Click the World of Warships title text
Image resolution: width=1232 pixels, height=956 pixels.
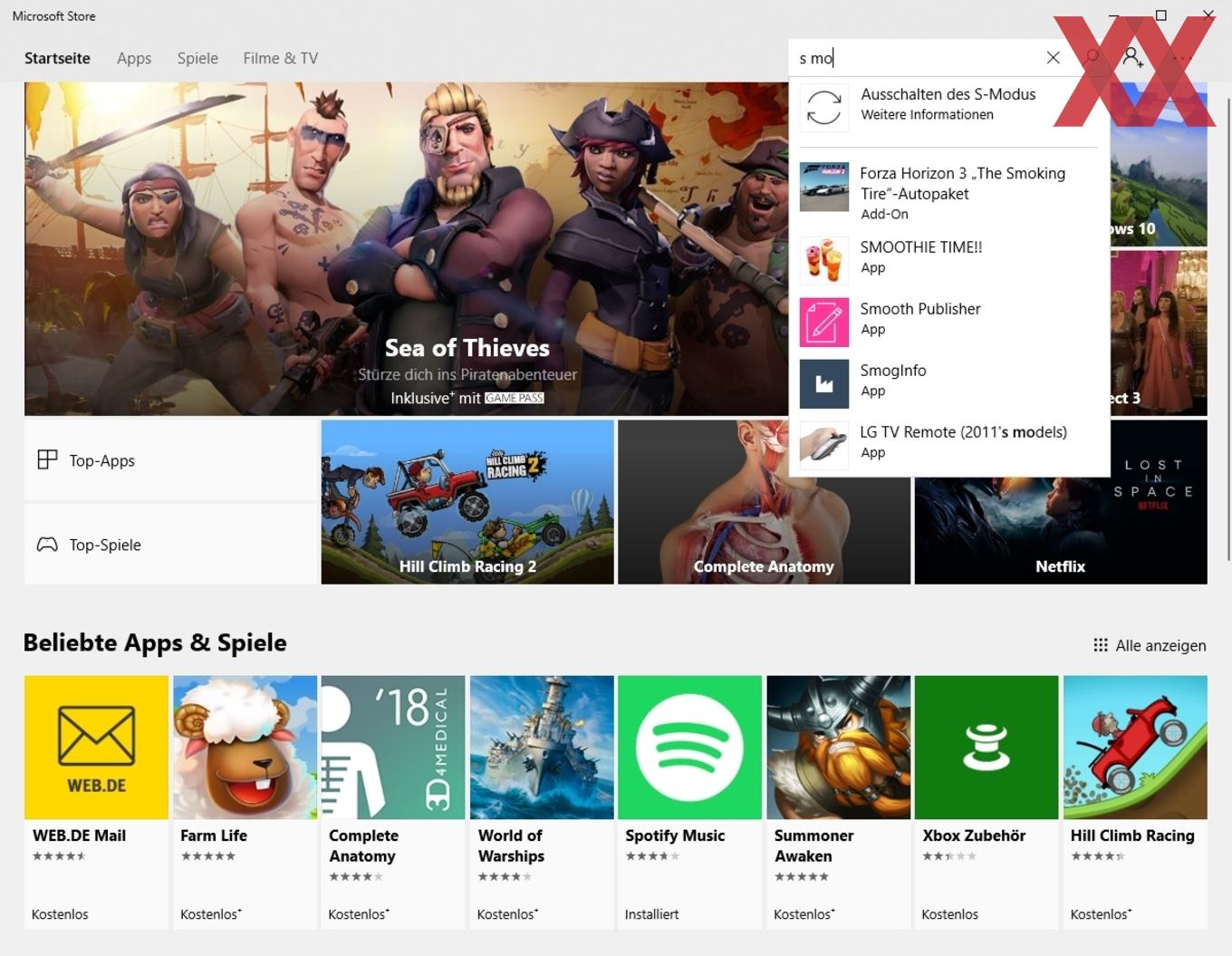(x=511, y=845)
